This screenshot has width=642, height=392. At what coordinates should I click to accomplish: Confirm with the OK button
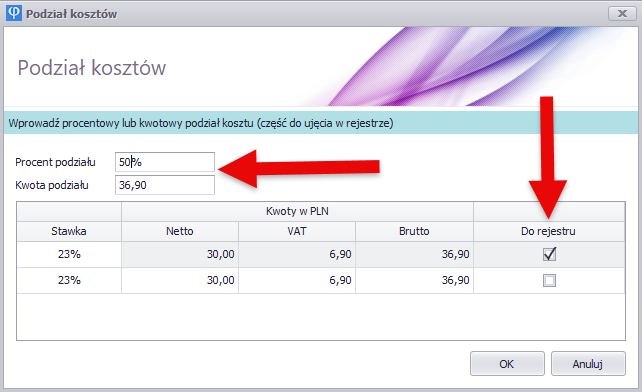pyautogui.click(x=507, y=363)
